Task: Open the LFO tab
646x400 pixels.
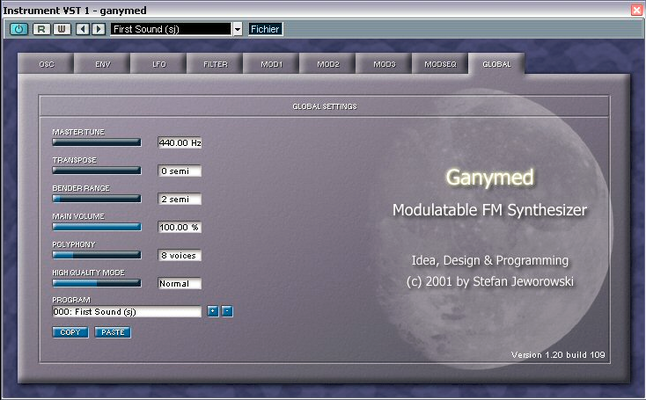Action: (159, 64)
